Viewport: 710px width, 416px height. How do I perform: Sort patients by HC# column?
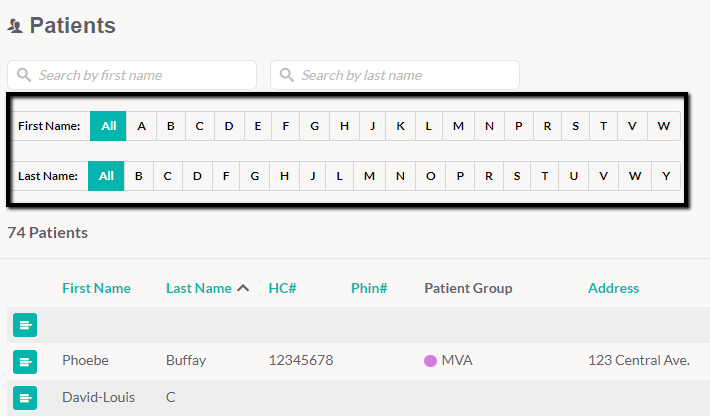point(283,288)
